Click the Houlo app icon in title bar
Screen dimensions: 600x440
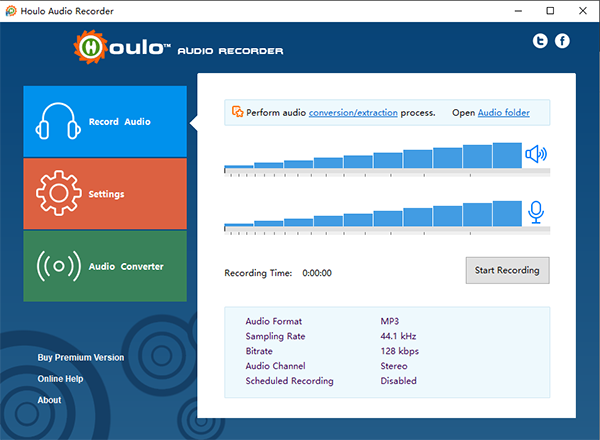[x=11, y=11]
